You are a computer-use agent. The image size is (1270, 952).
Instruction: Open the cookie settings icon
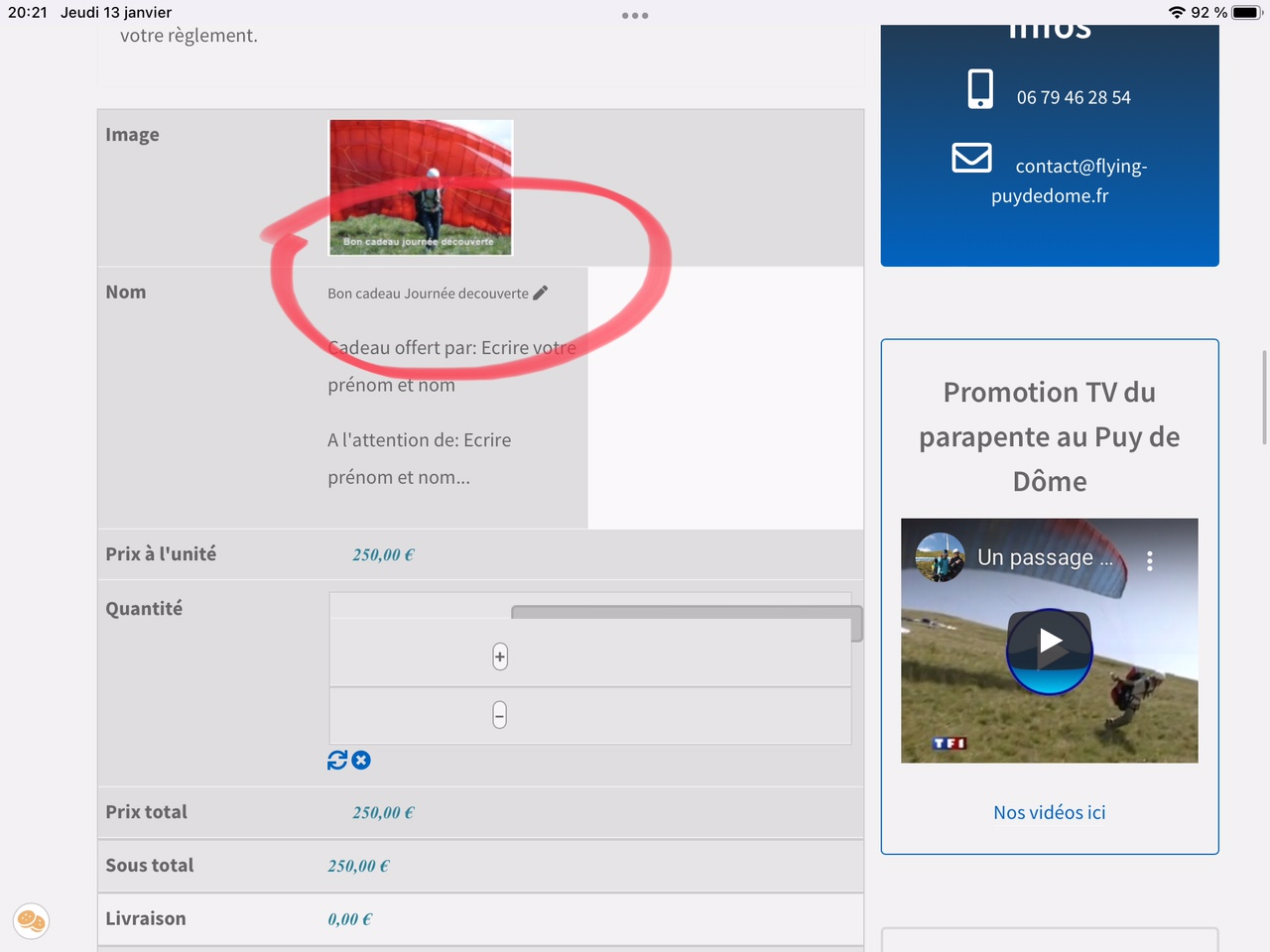click(31, 921)
